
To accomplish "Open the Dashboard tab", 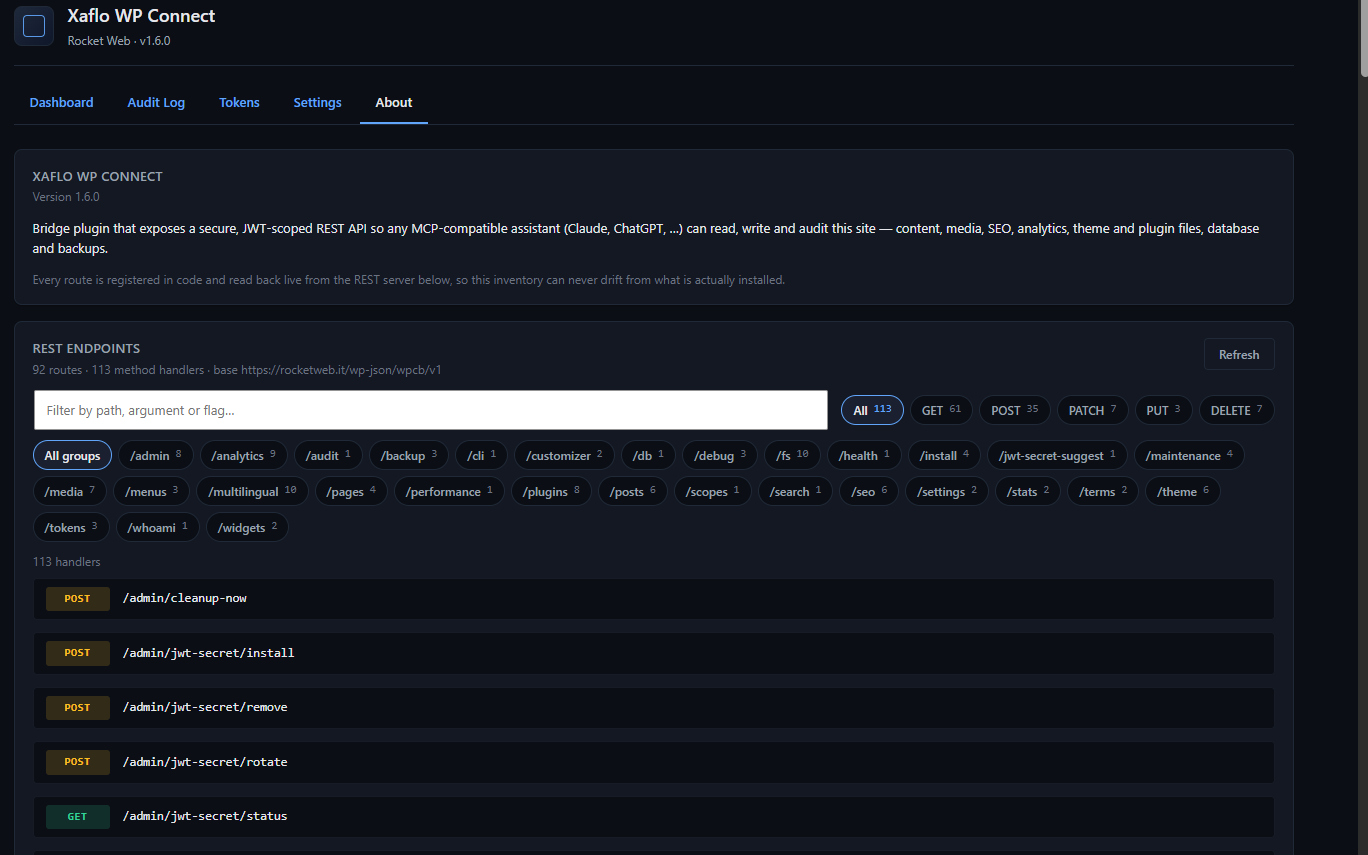I will (x=61, y=103).
